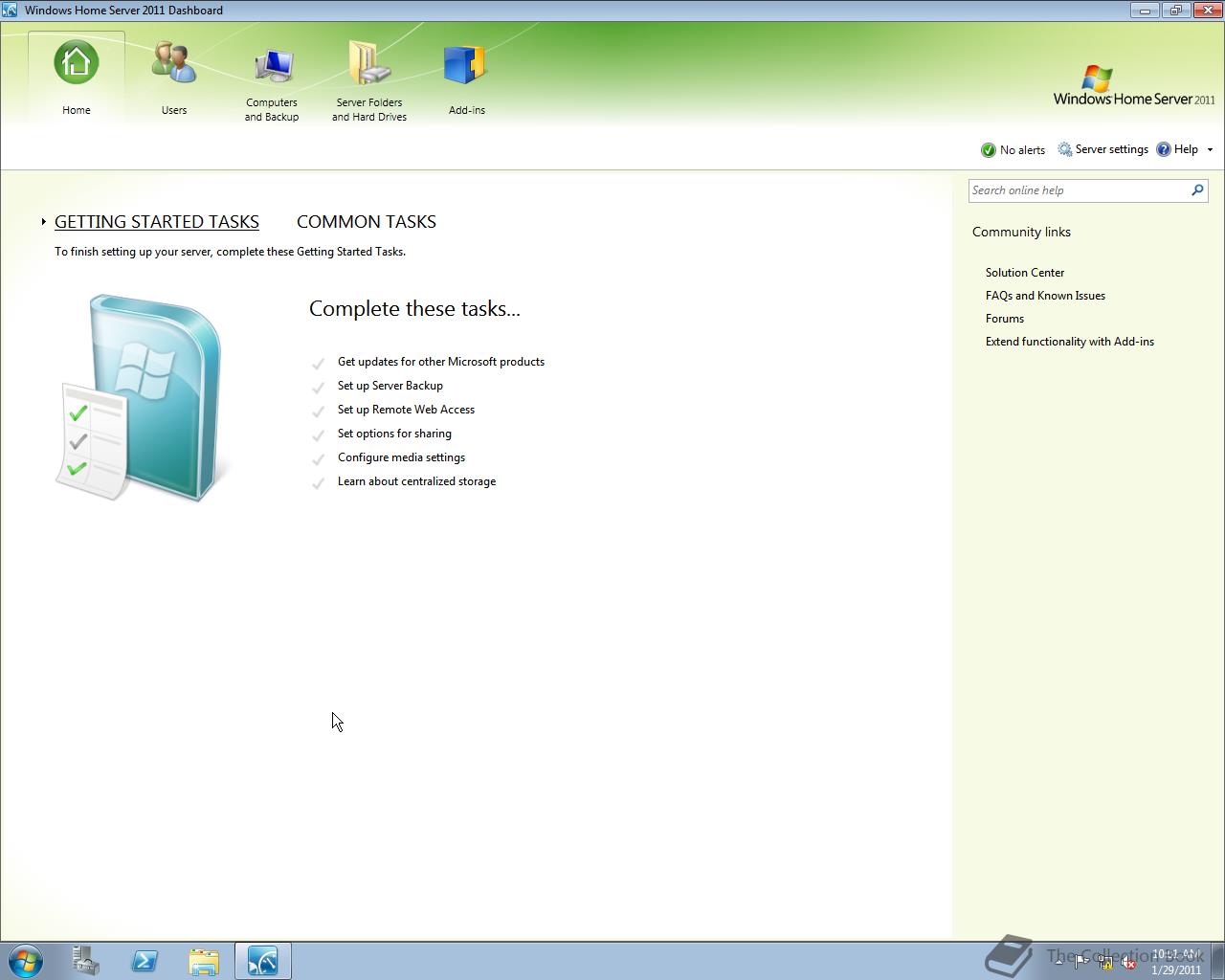
Task: Open the Users section
Action: coord(174,78)
